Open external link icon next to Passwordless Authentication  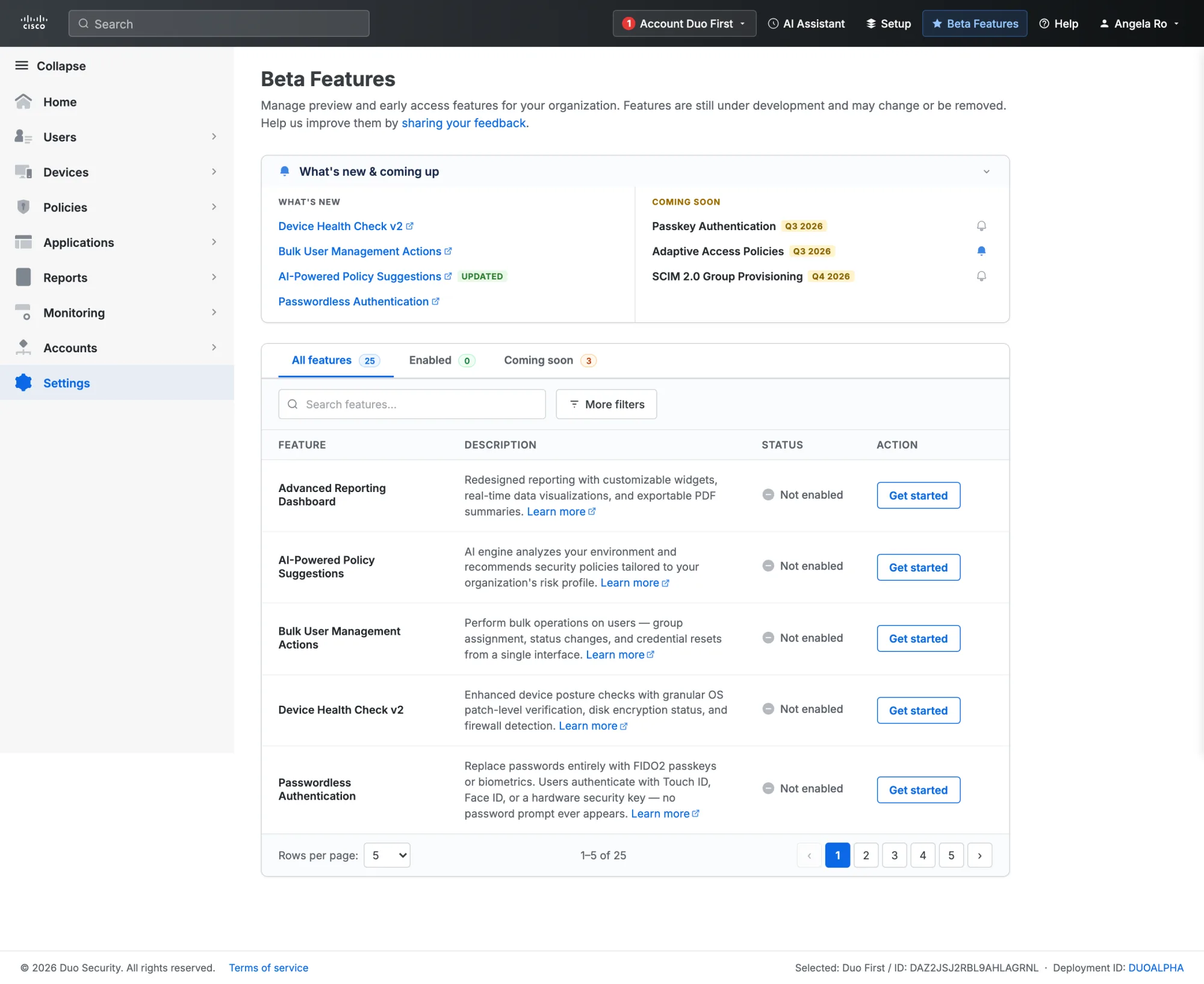436,302
